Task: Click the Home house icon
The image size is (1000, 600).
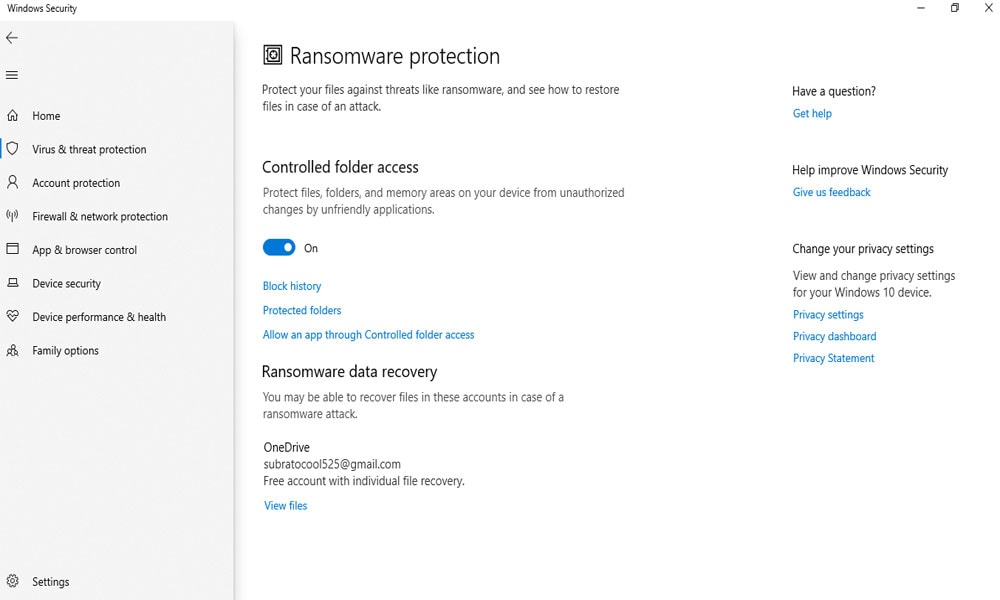Action: coord(12,115)
